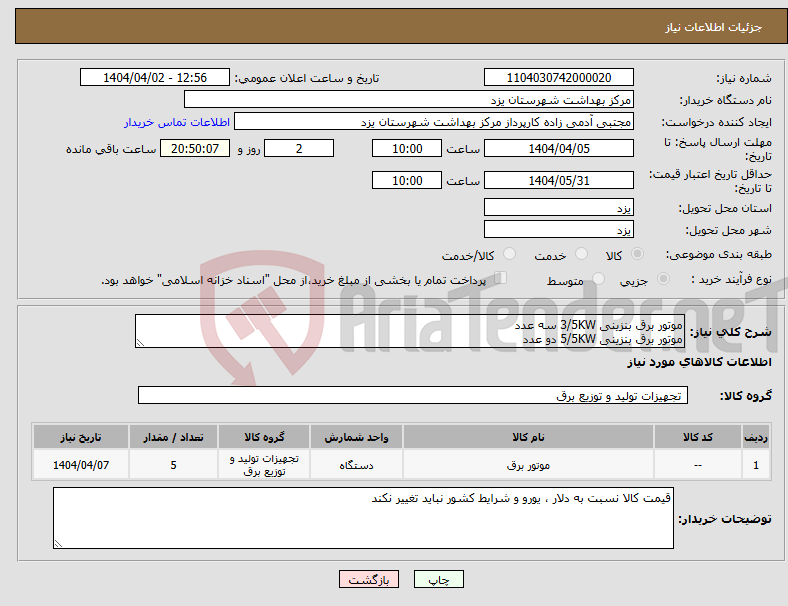Click the delivery province field یزد
This screenshot has height=606, width=788.
(x=558, y=208)
